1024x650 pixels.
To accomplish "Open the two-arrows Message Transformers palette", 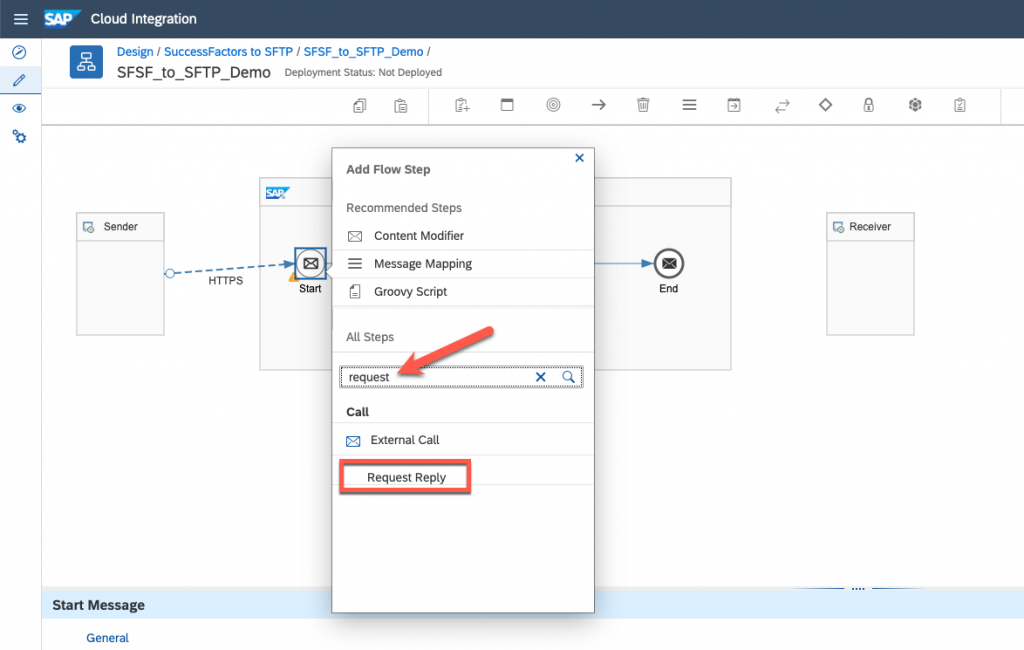I will click(782, 106).
